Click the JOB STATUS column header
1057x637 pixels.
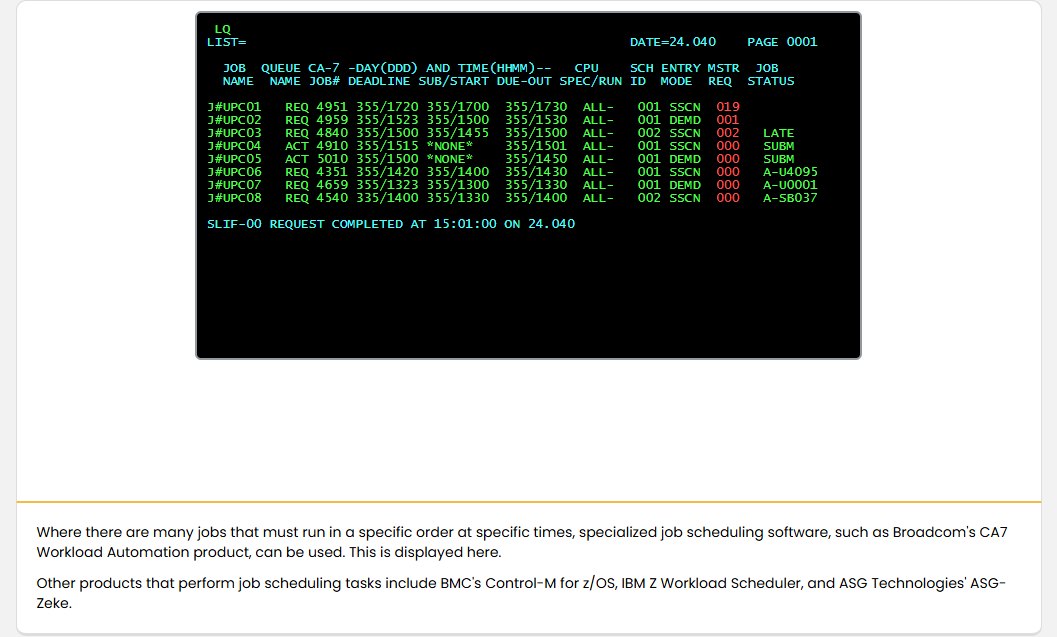771,75
